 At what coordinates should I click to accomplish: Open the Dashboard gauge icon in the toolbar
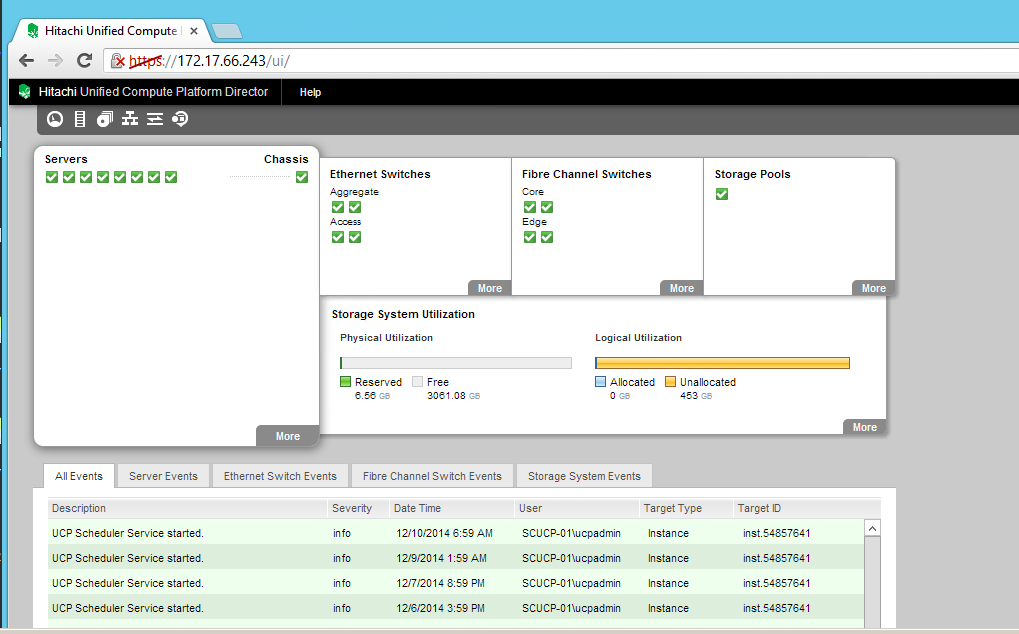[x=55, y=119]
